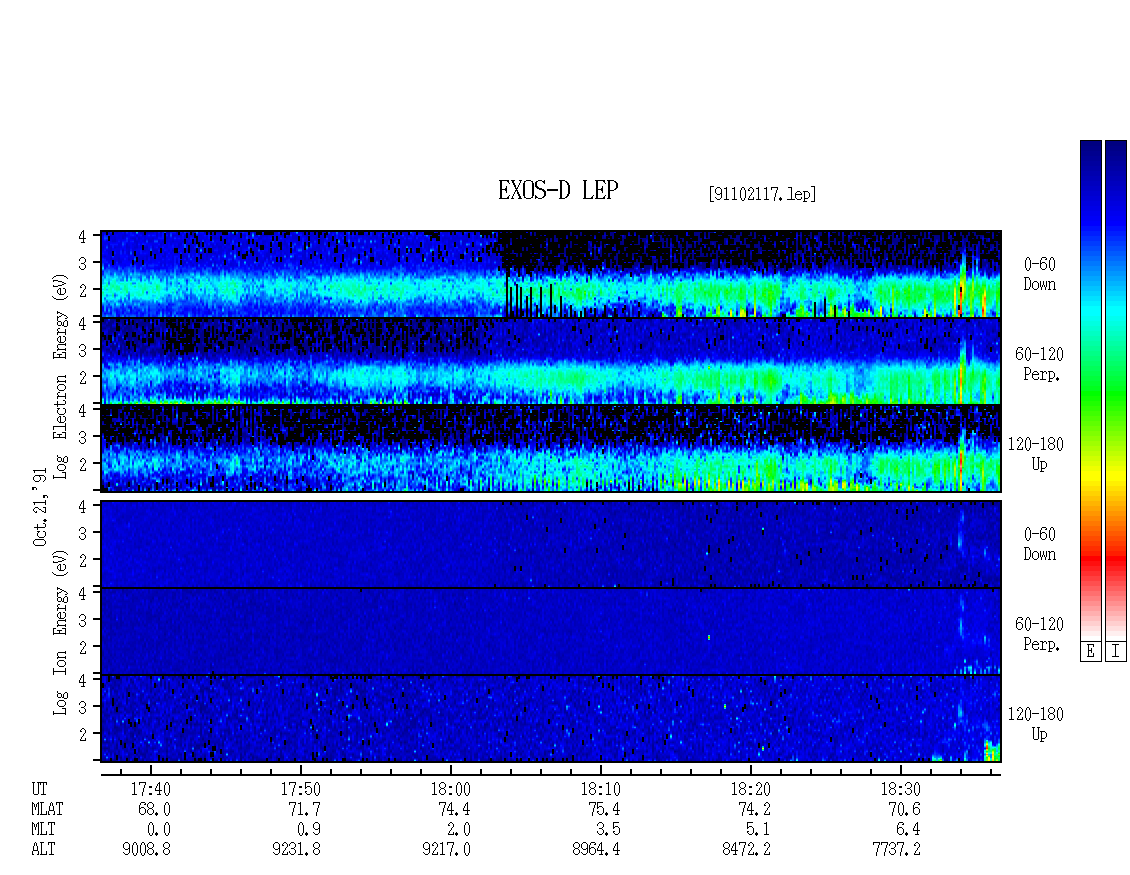Click the MLAT value 70.6
Screen dimensions: 1130x875
pyautogui.click(x=904, y=809)
